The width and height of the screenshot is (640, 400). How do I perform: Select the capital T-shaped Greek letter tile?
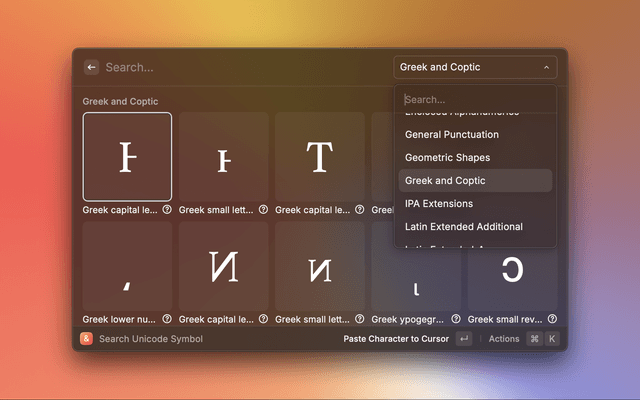pos(319,156)
